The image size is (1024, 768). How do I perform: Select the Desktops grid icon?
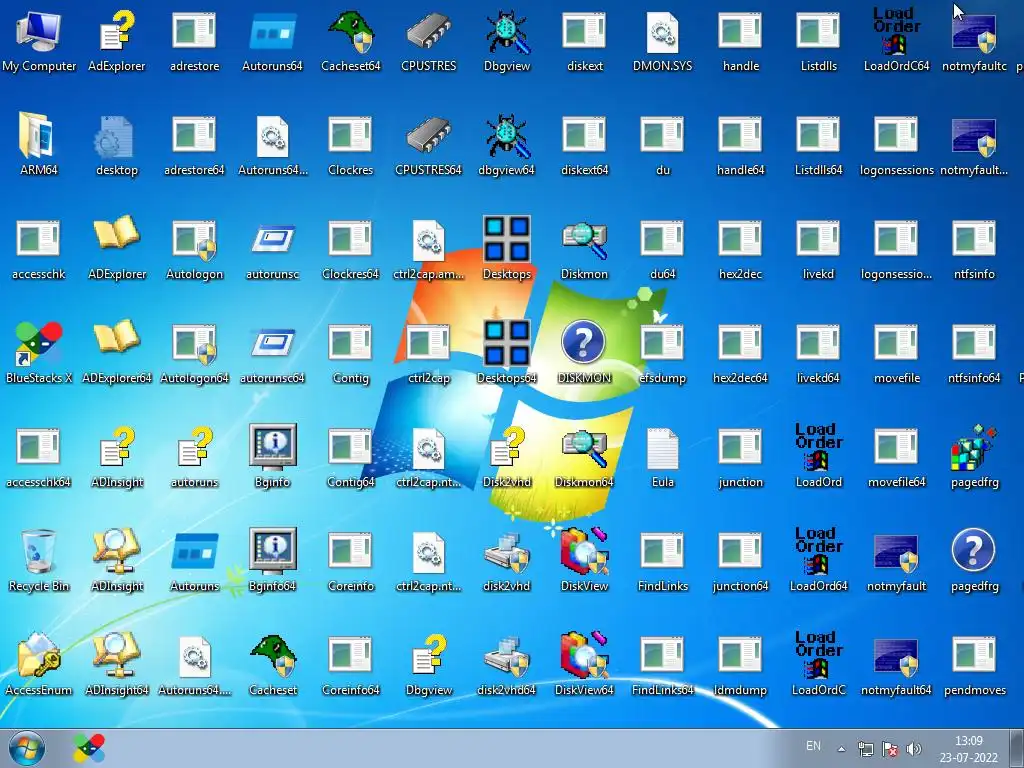click(x=506, y=249)
